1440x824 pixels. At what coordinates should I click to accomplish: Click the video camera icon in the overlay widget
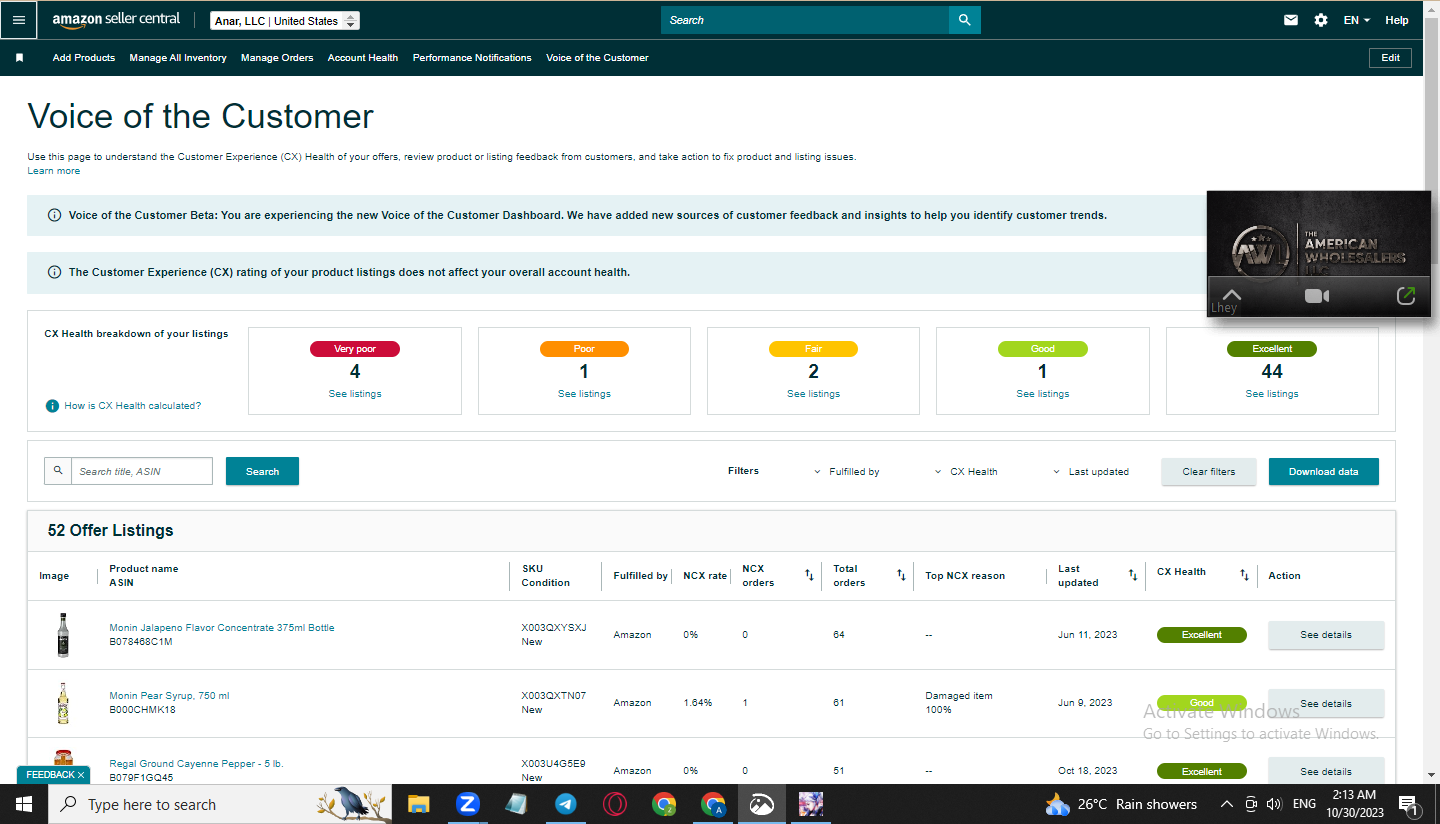pyautogui.click(x=1317, y=296)
